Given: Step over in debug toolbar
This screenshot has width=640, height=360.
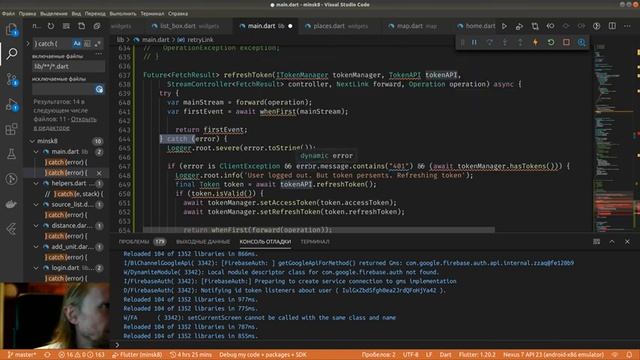Looking at the screenshot, I should click(x=489, y=42).
